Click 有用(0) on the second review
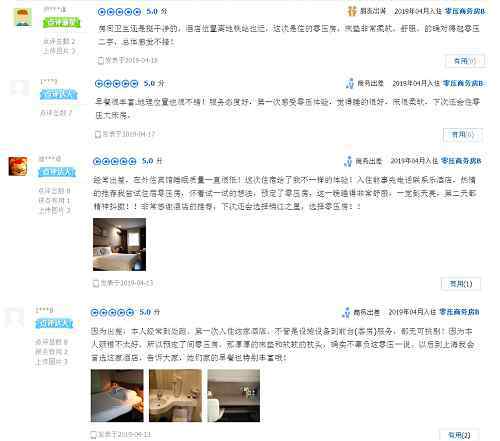Viewport: 500px width, 441px height. [463, 135]
